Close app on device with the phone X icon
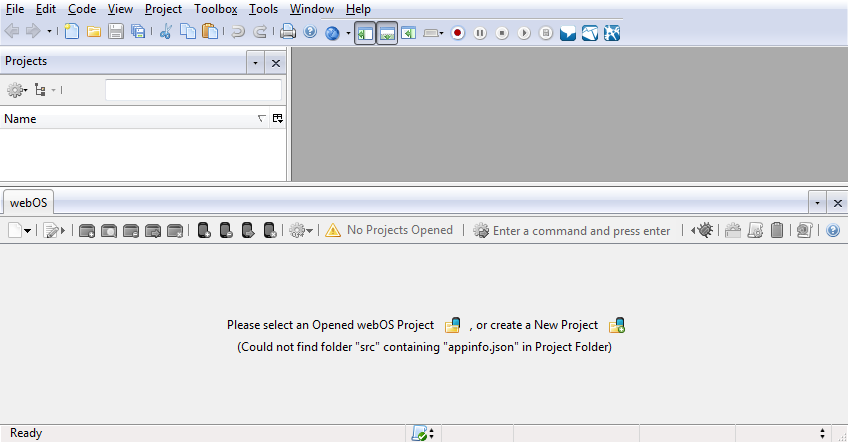 (270, 230)
